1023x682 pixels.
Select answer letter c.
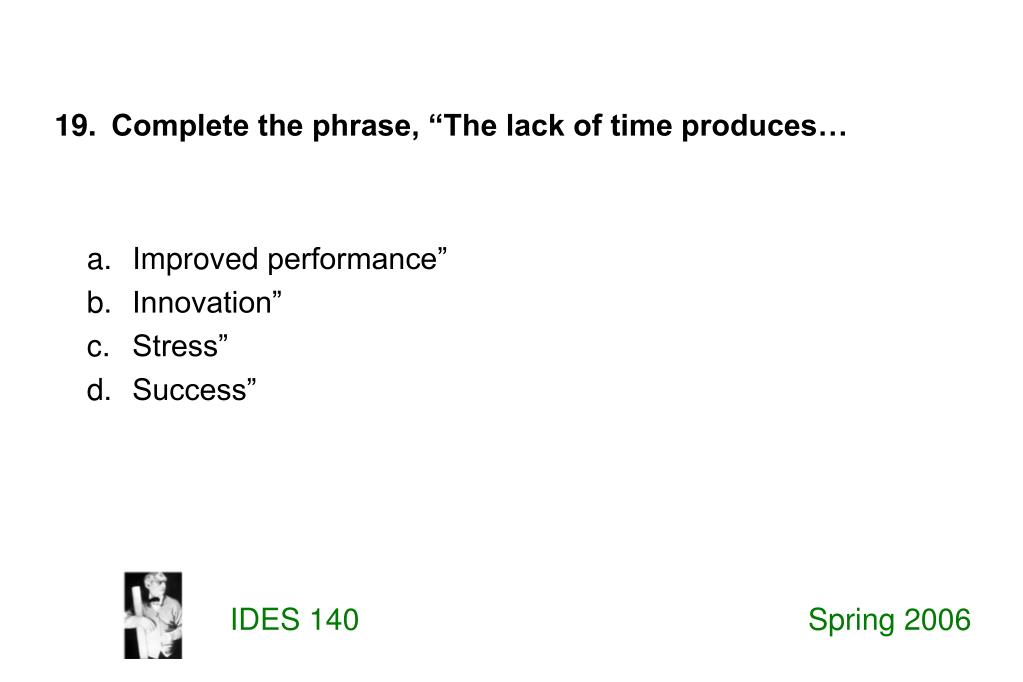click(x=98, y=347)
